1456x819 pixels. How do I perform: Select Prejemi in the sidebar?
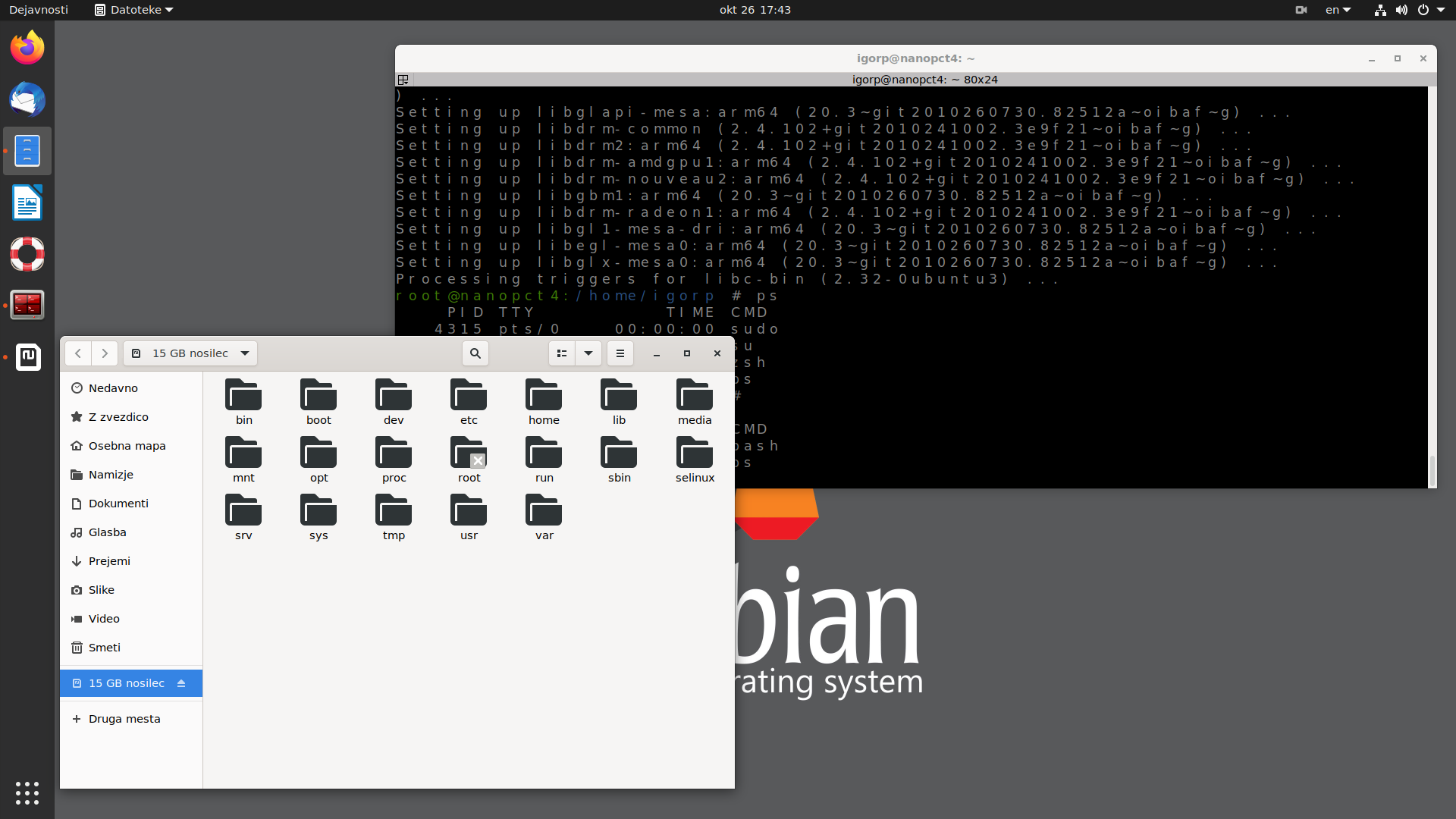(109, 561)
